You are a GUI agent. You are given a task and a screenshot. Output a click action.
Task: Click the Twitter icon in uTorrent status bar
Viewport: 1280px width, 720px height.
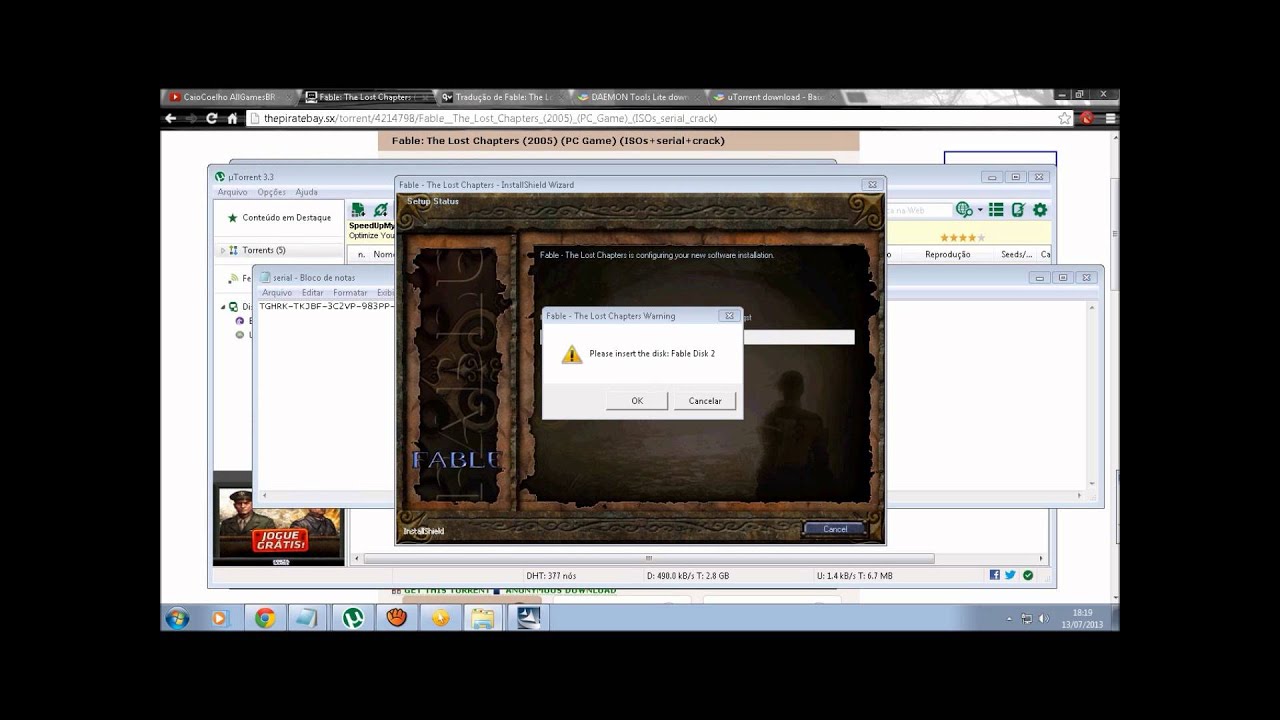pyautogui.click(x=1010, y=575)
